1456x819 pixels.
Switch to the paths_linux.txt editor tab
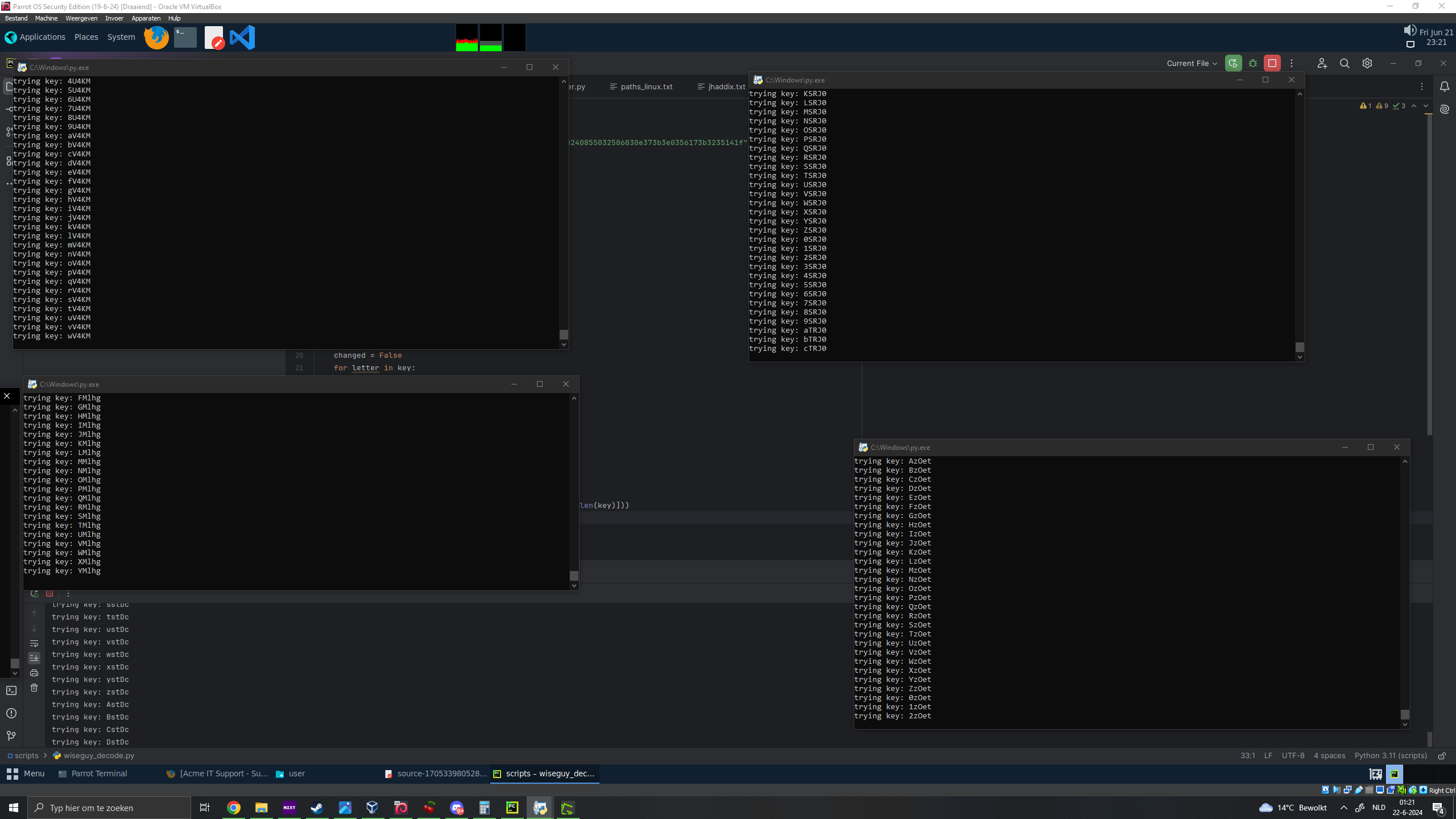646,86
